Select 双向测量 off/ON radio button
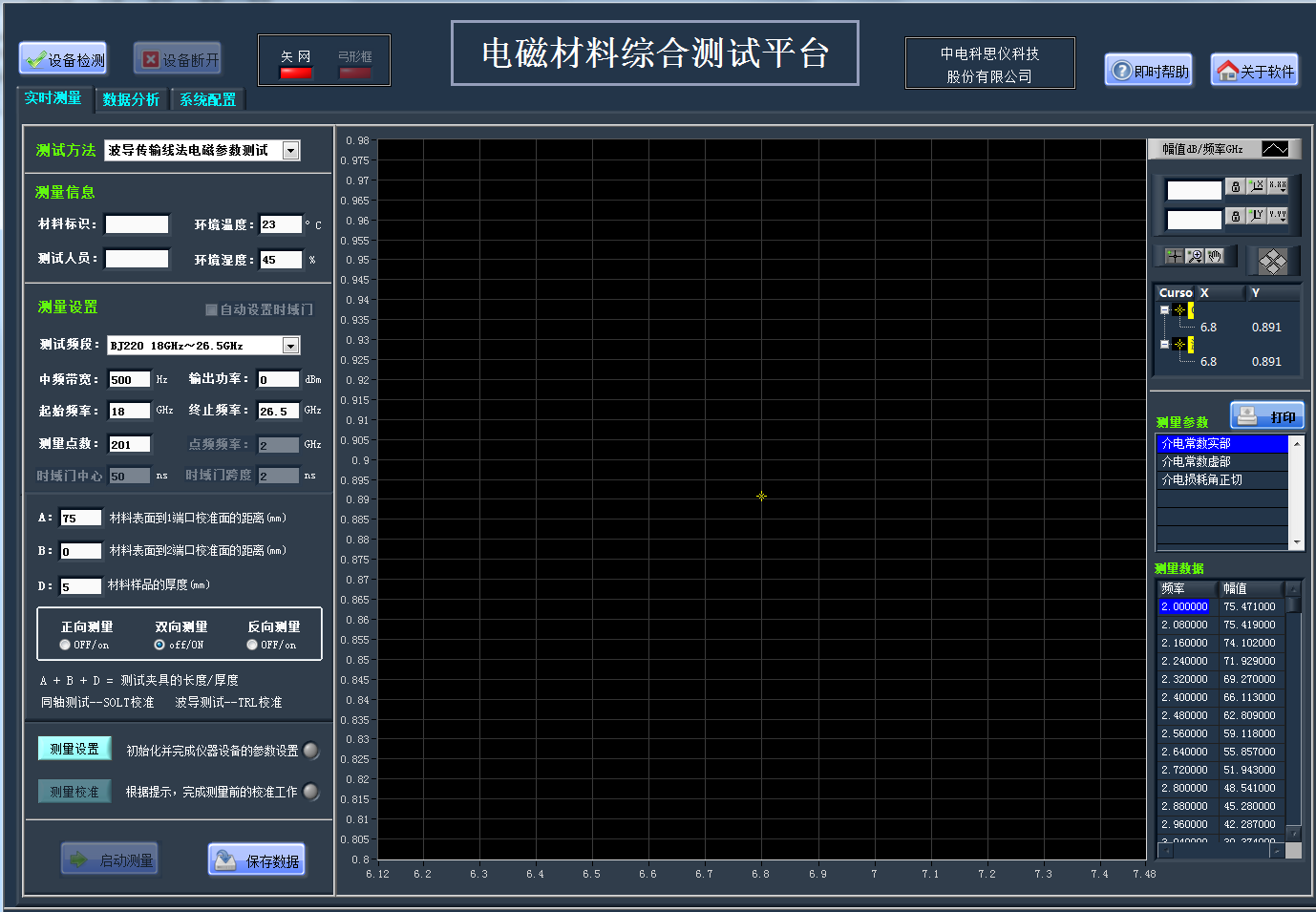Image resolution: width=1316 pixels, height=912 pixels. coord(159,645)
